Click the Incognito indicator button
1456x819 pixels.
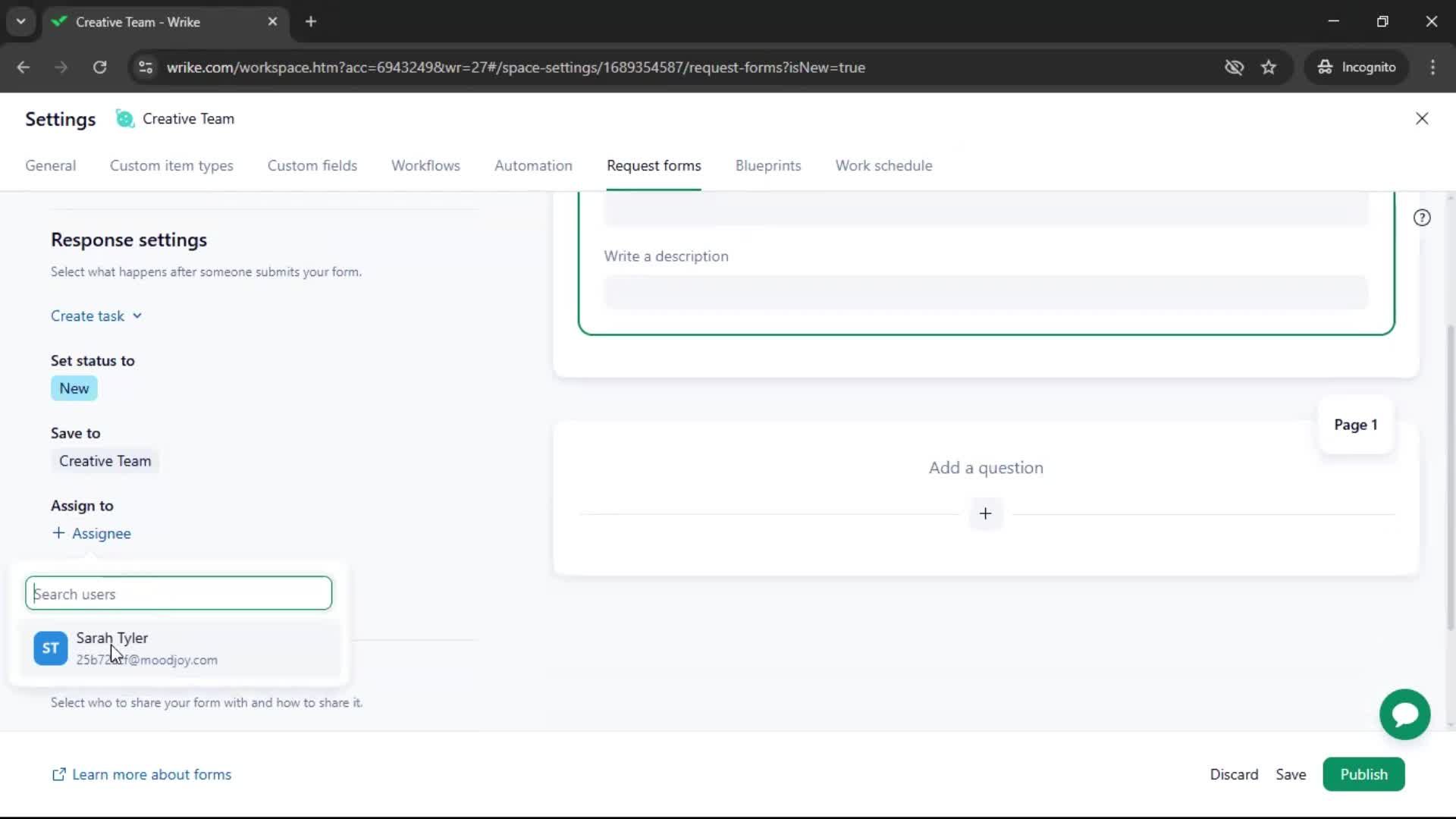1356,67
